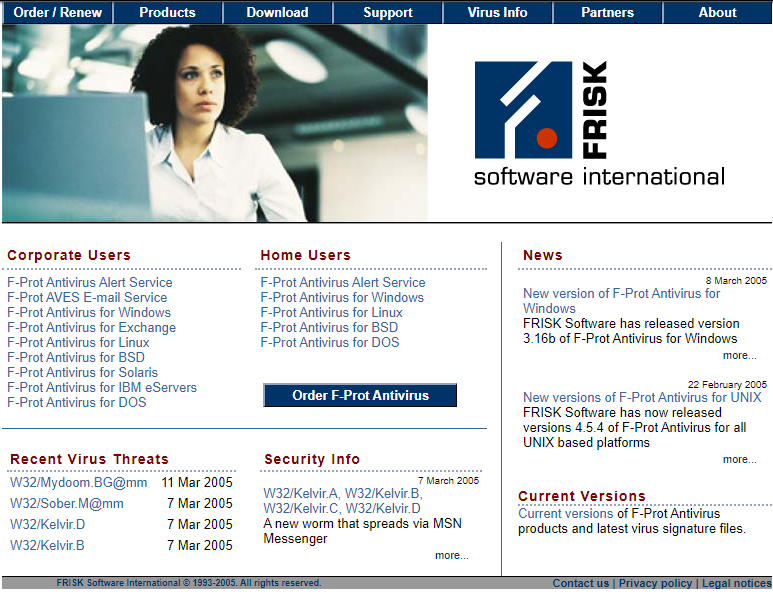Screen dimensions: 773x592
Task: Open the W32/Kelvir.A, W32/Kelvir.B security article
Action: (342, 493)
